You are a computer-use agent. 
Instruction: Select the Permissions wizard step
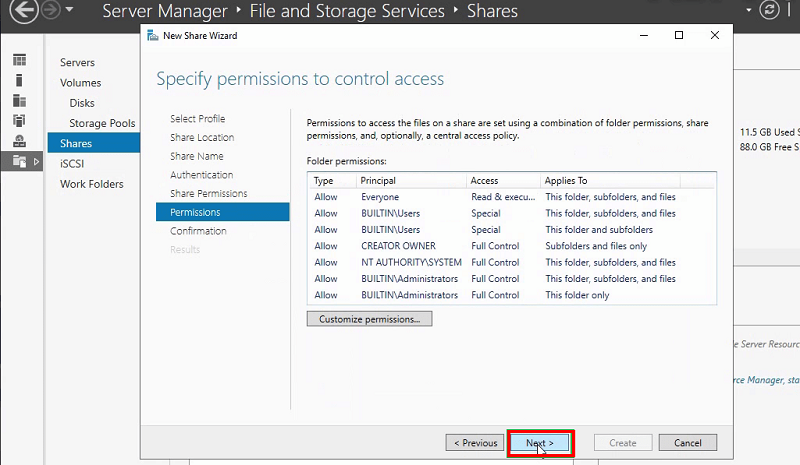coord(222,212)
